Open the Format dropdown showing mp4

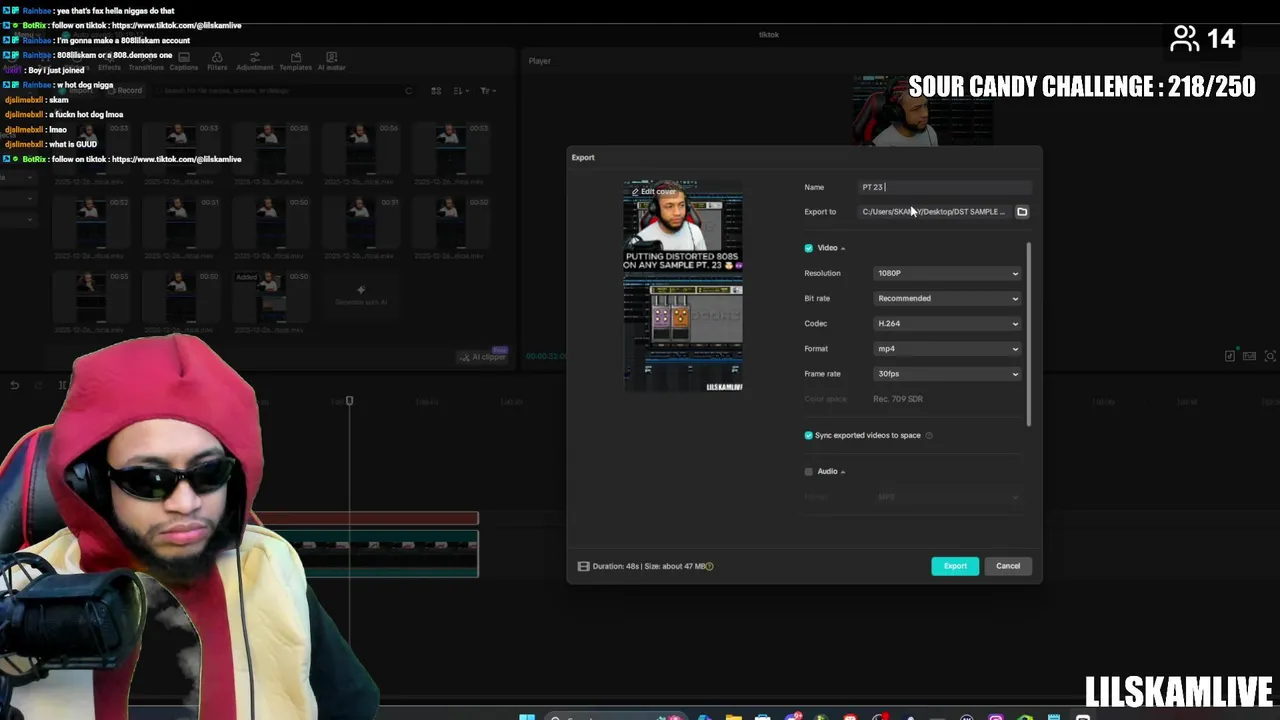(x=948, y=349)
